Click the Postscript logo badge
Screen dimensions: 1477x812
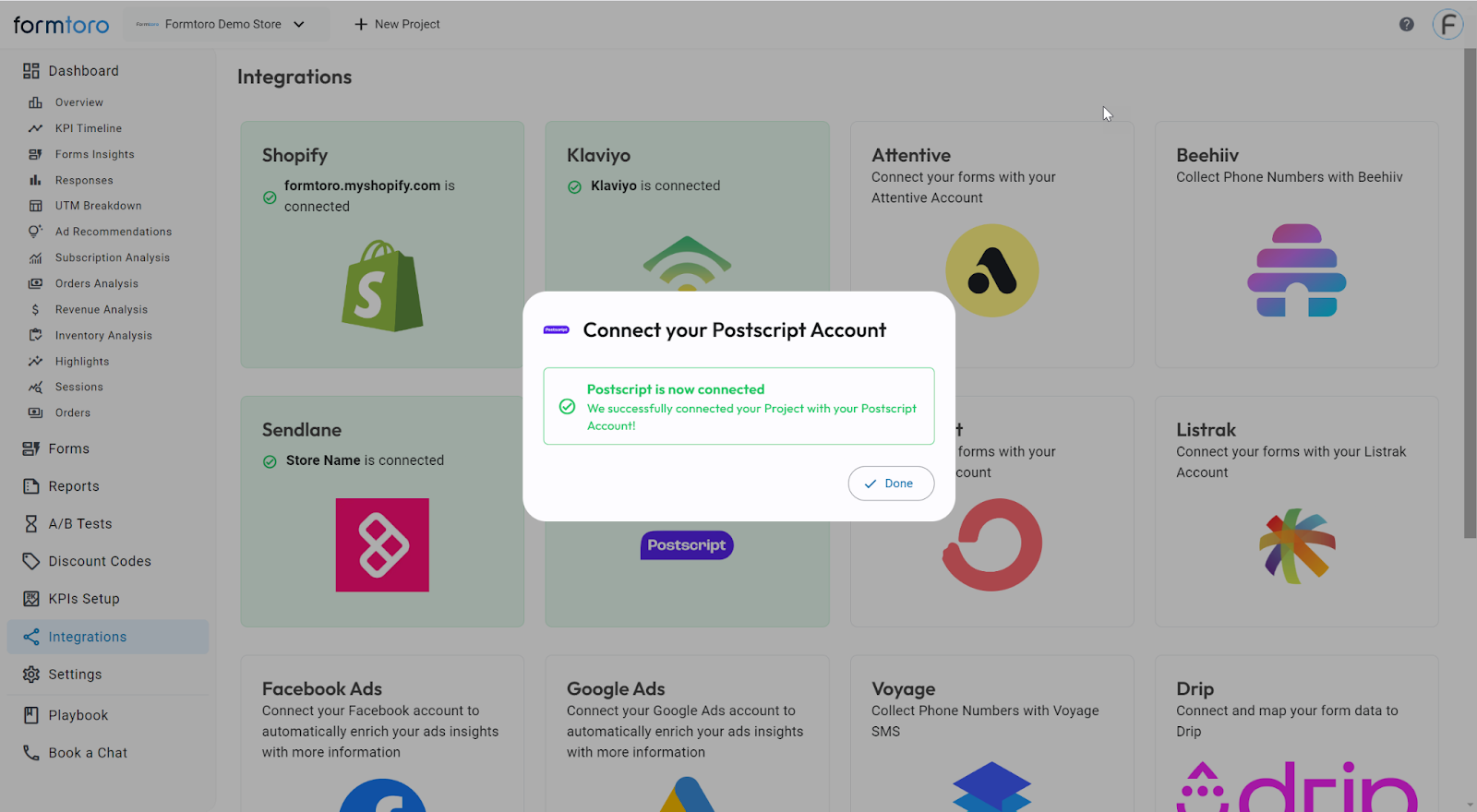687,545
